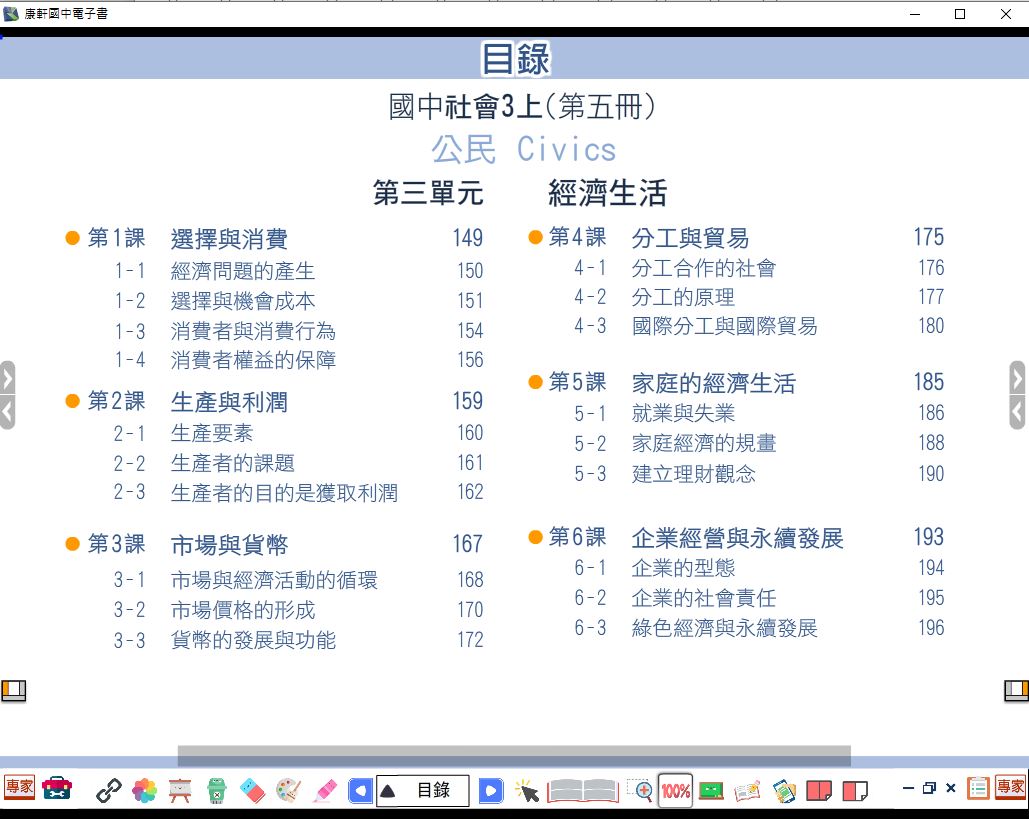Expand the right-edge panel with the upper arrow

(1018, 378)
